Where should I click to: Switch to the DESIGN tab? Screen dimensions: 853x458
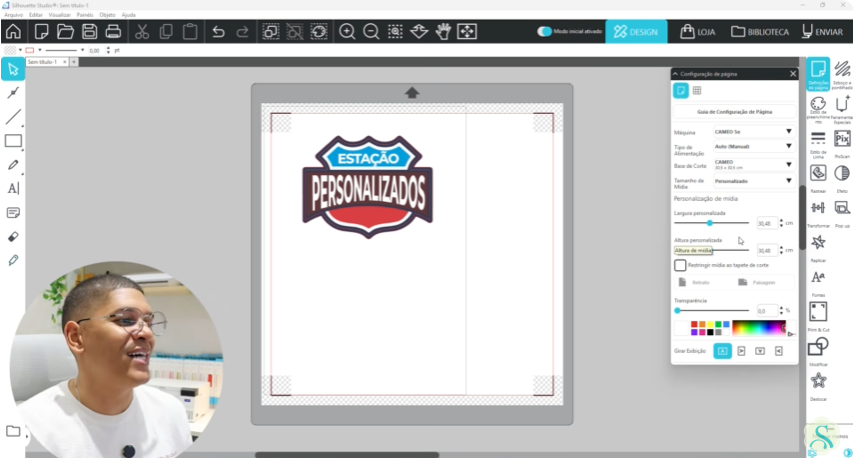pos(636,32)
